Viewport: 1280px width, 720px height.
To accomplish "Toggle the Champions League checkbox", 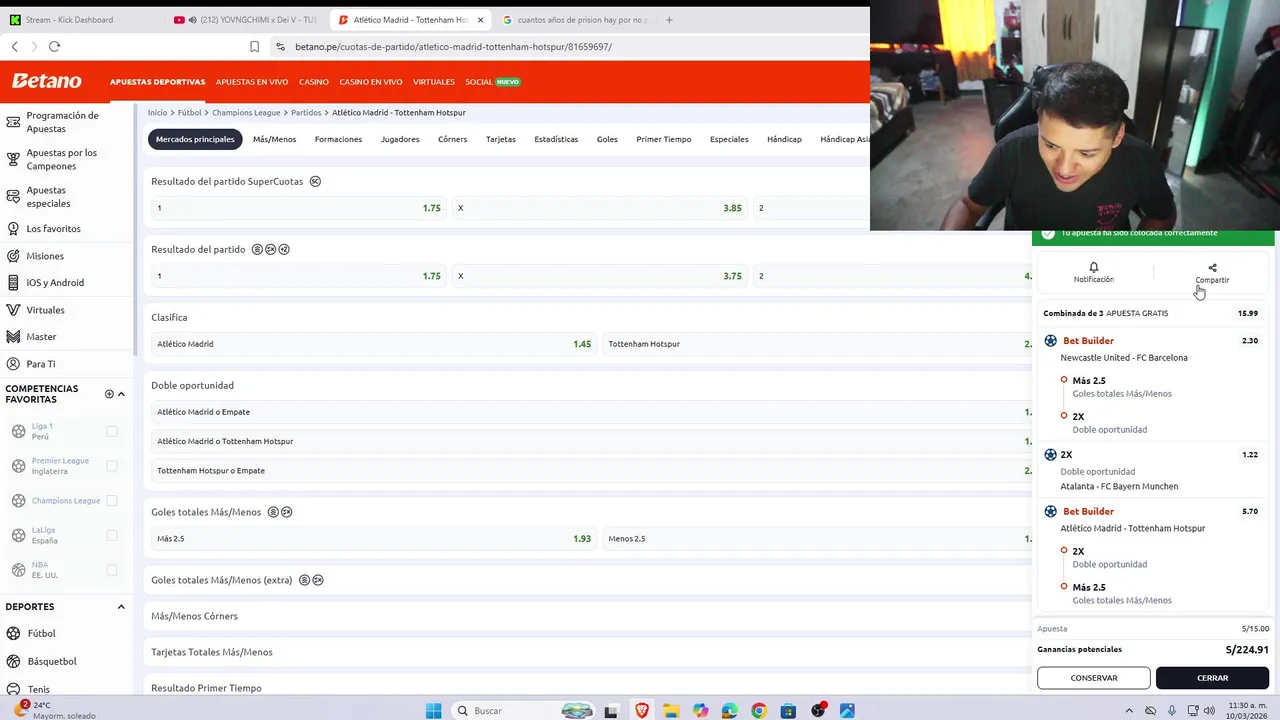I will (112, 500).
